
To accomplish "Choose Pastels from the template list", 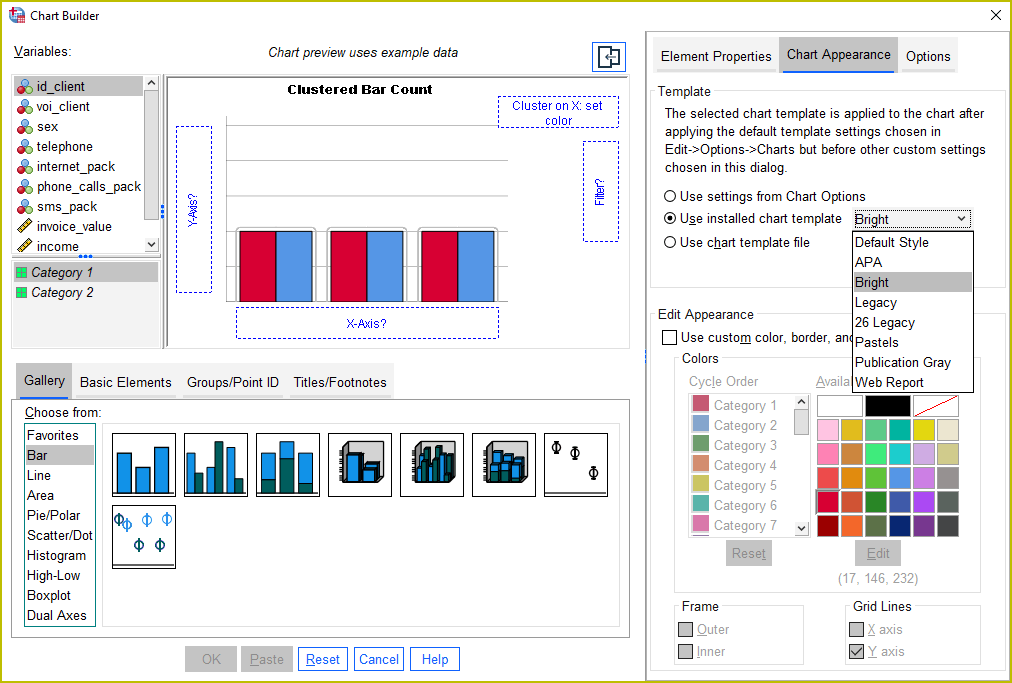I will (912, 343).
